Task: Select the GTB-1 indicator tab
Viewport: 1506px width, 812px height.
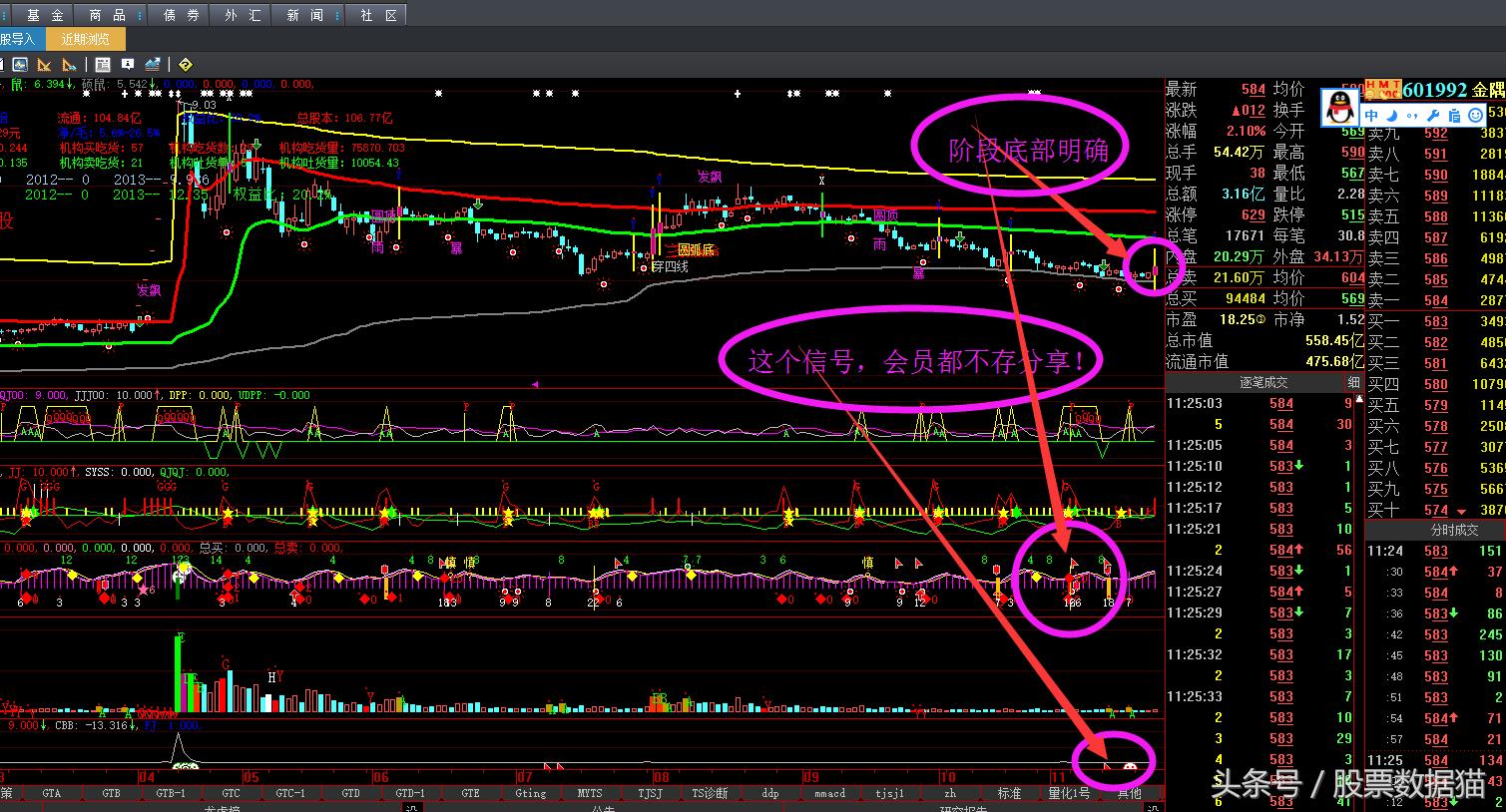Action: (x=171, y=793)
